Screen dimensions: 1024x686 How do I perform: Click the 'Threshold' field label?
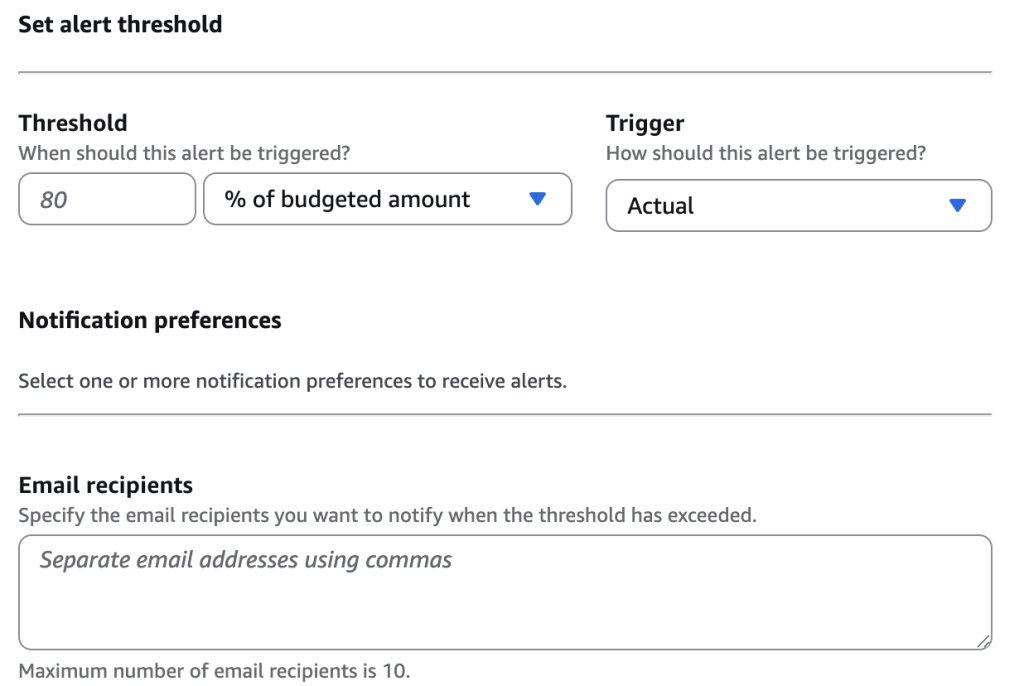[73, 123]
